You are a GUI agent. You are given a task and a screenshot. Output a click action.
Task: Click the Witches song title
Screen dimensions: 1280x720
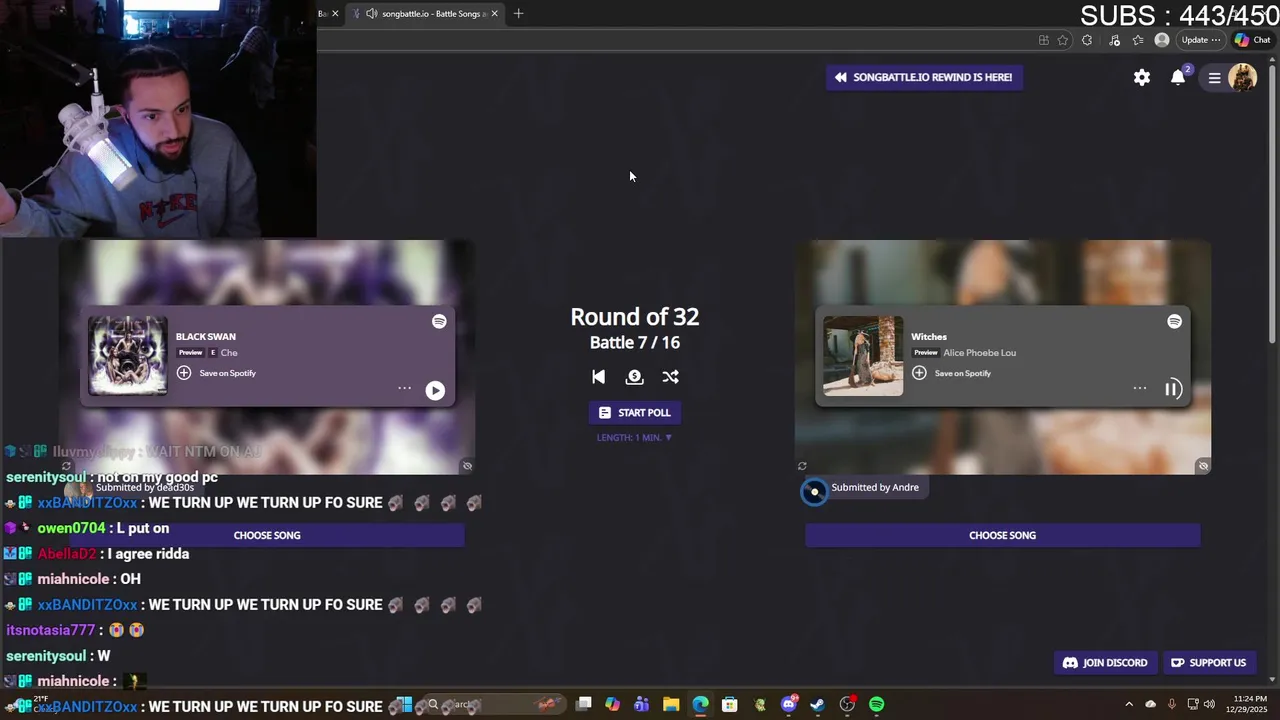(x=929, y=337)
